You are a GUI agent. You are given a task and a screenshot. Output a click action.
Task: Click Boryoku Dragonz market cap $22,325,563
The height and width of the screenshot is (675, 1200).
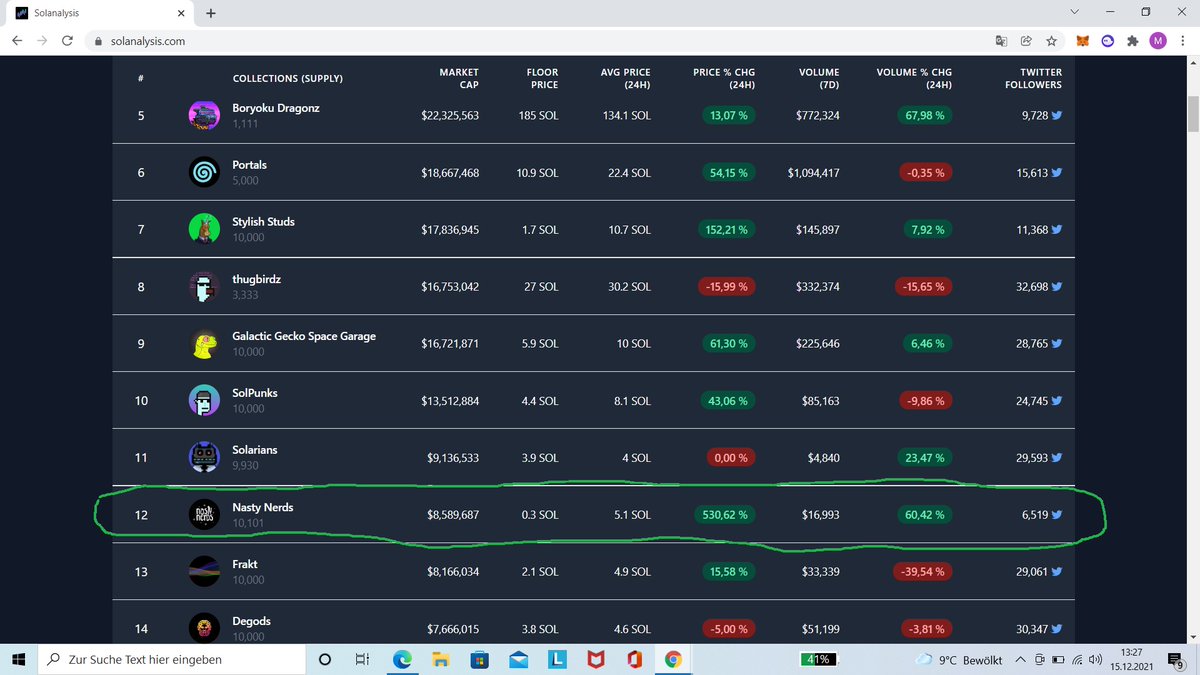pyautogui.click(x=450, y=116)
